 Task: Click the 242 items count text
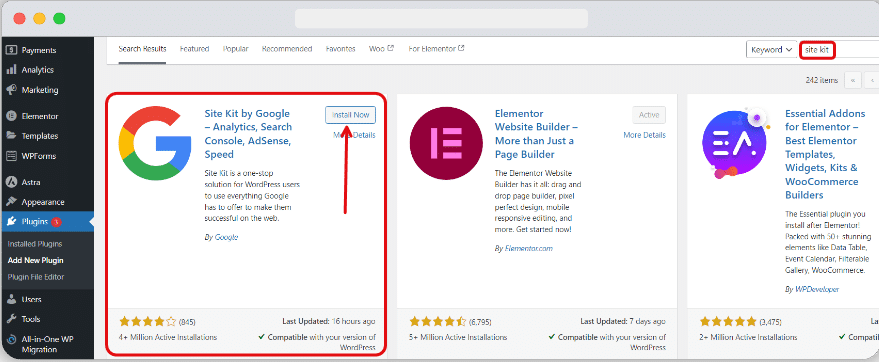tap(822, 80)
